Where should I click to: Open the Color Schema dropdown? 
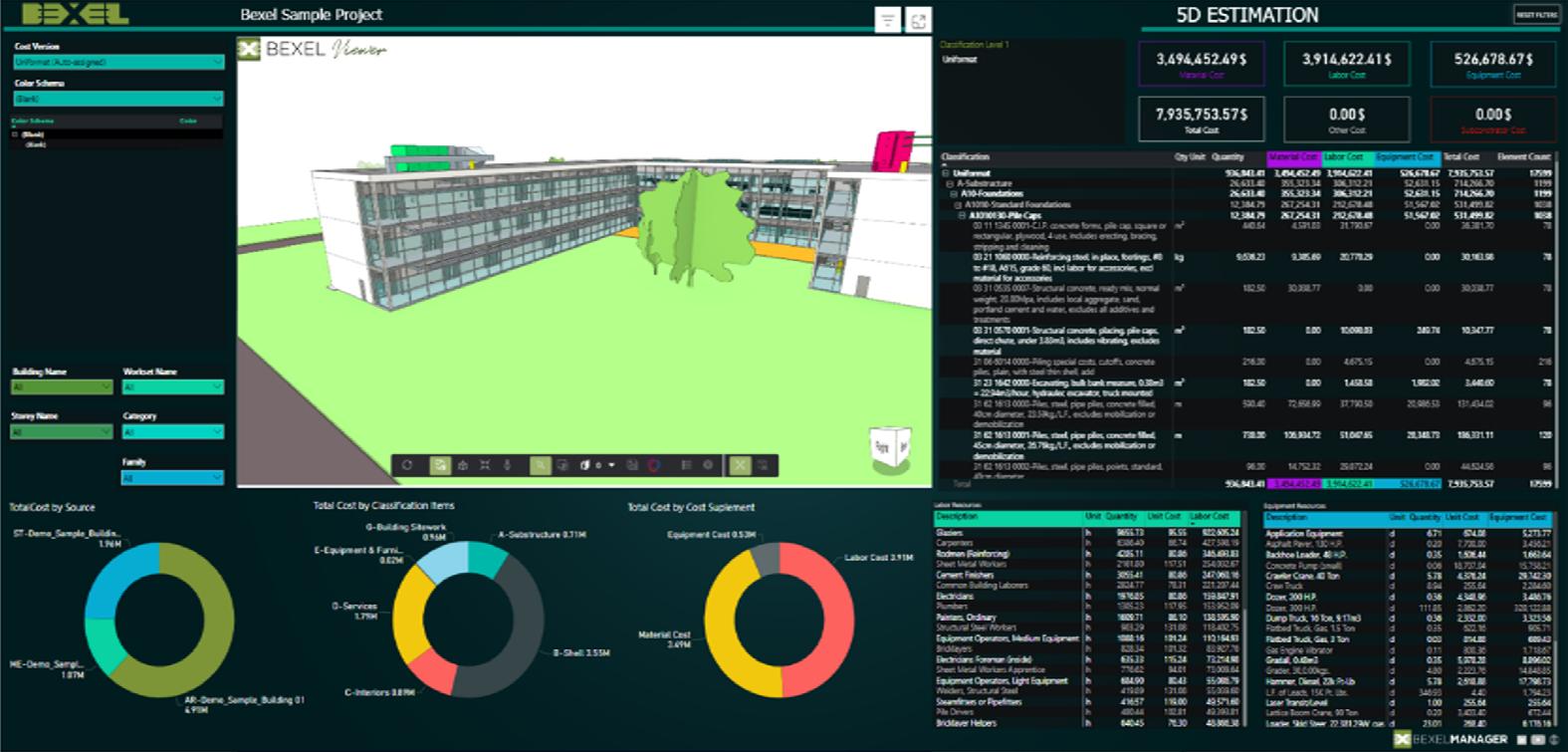point(118,99)
